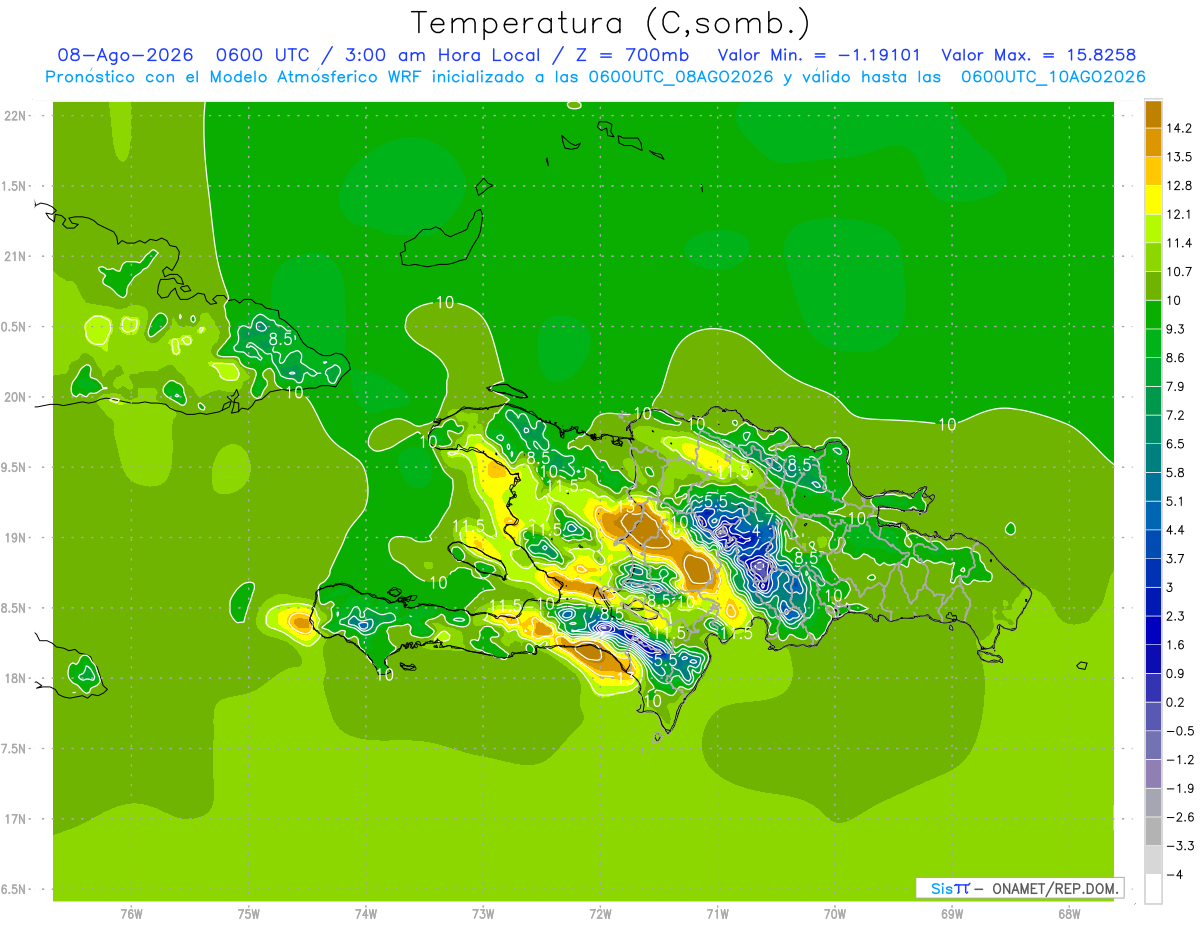Click the '19N' latitude axis label

15,538
